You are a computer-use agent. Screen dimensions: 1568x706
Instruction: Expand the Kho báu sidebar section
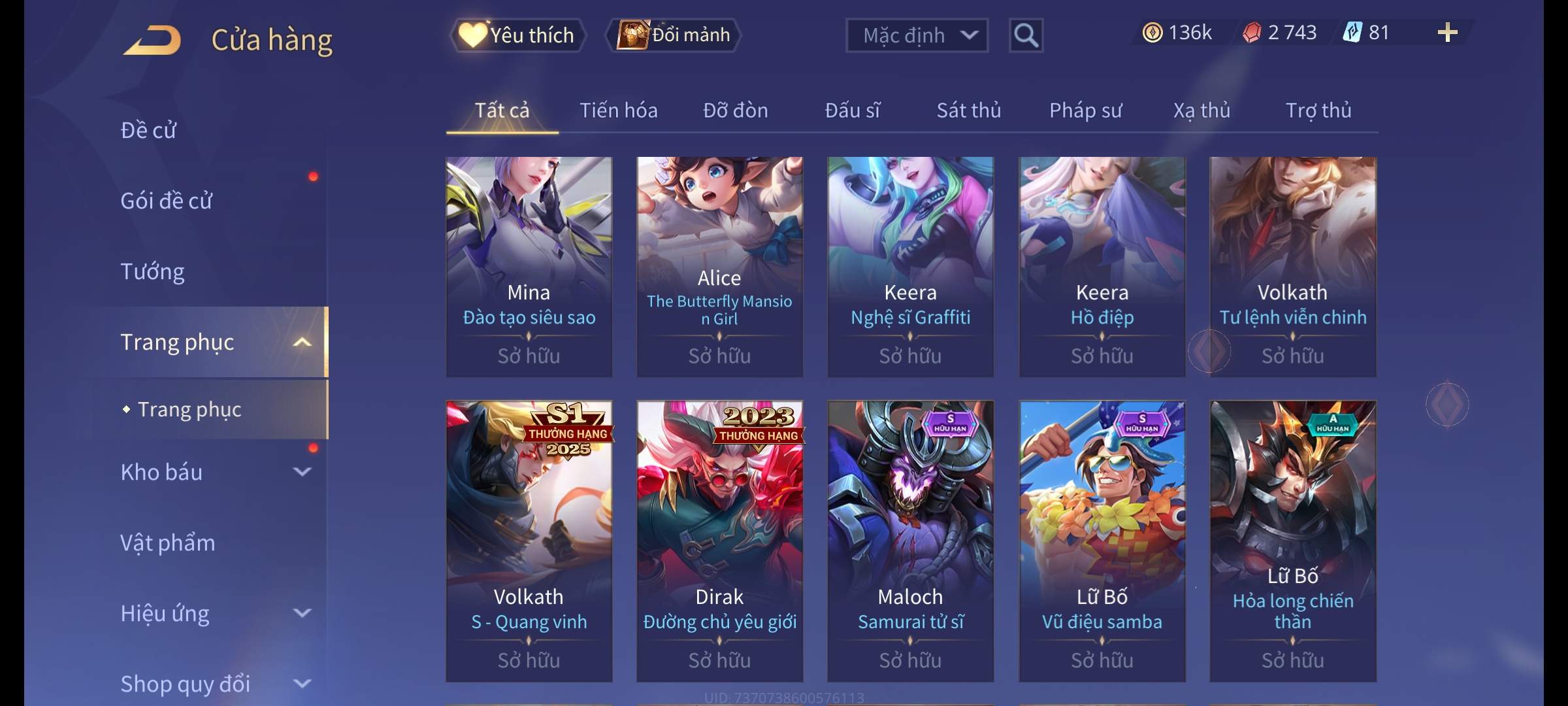pos(302,471)
